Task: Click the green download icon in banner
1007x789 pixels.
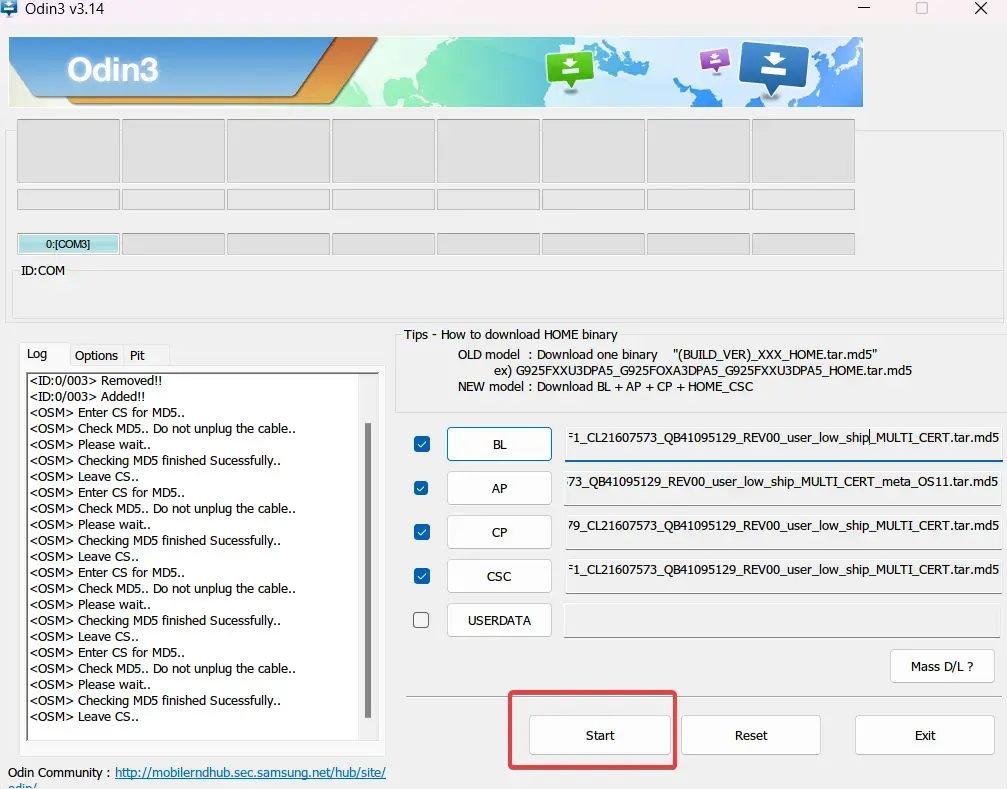Action: [569, 68]
